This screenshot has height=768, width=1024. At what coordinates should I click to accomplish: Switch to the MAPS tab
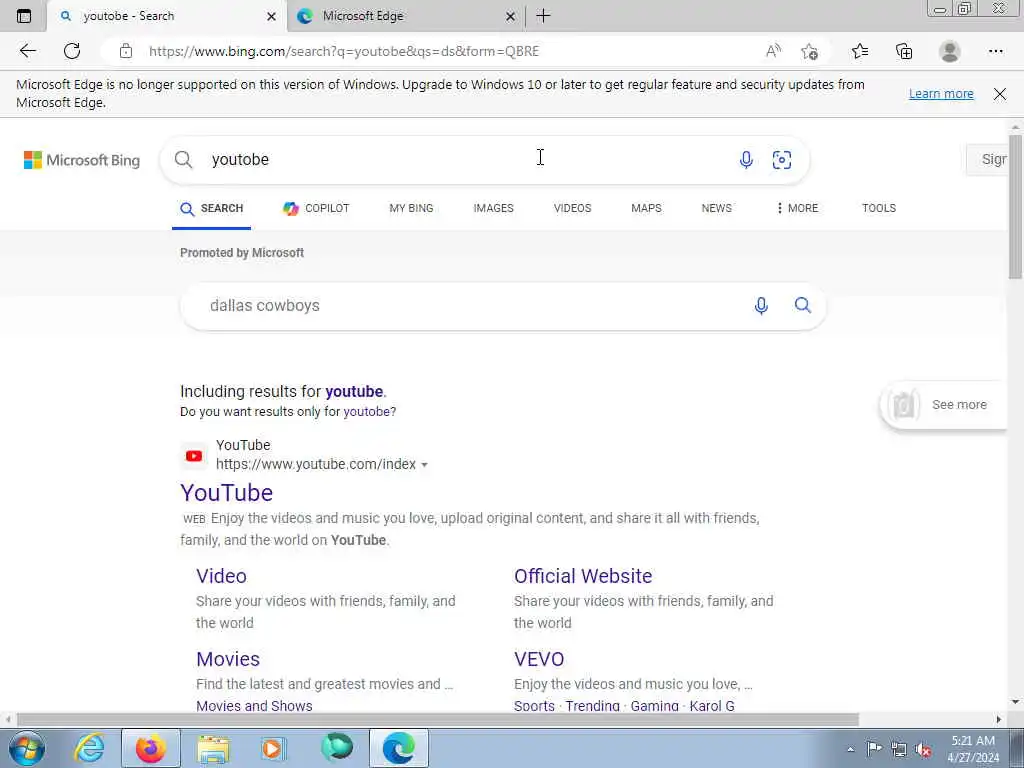[647, 208]
